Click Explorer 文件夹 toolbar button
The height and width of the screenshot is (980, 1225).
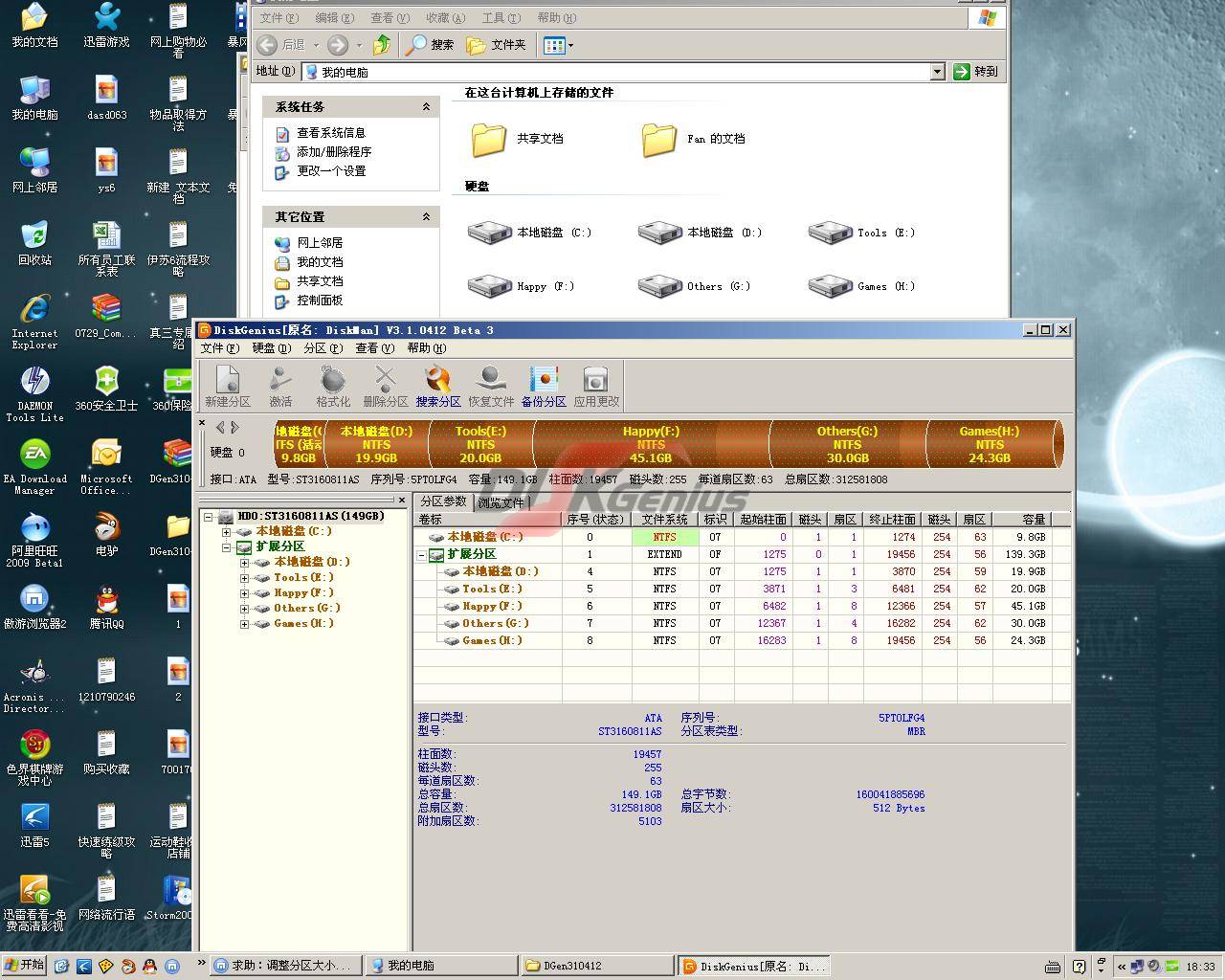[496, 45]
